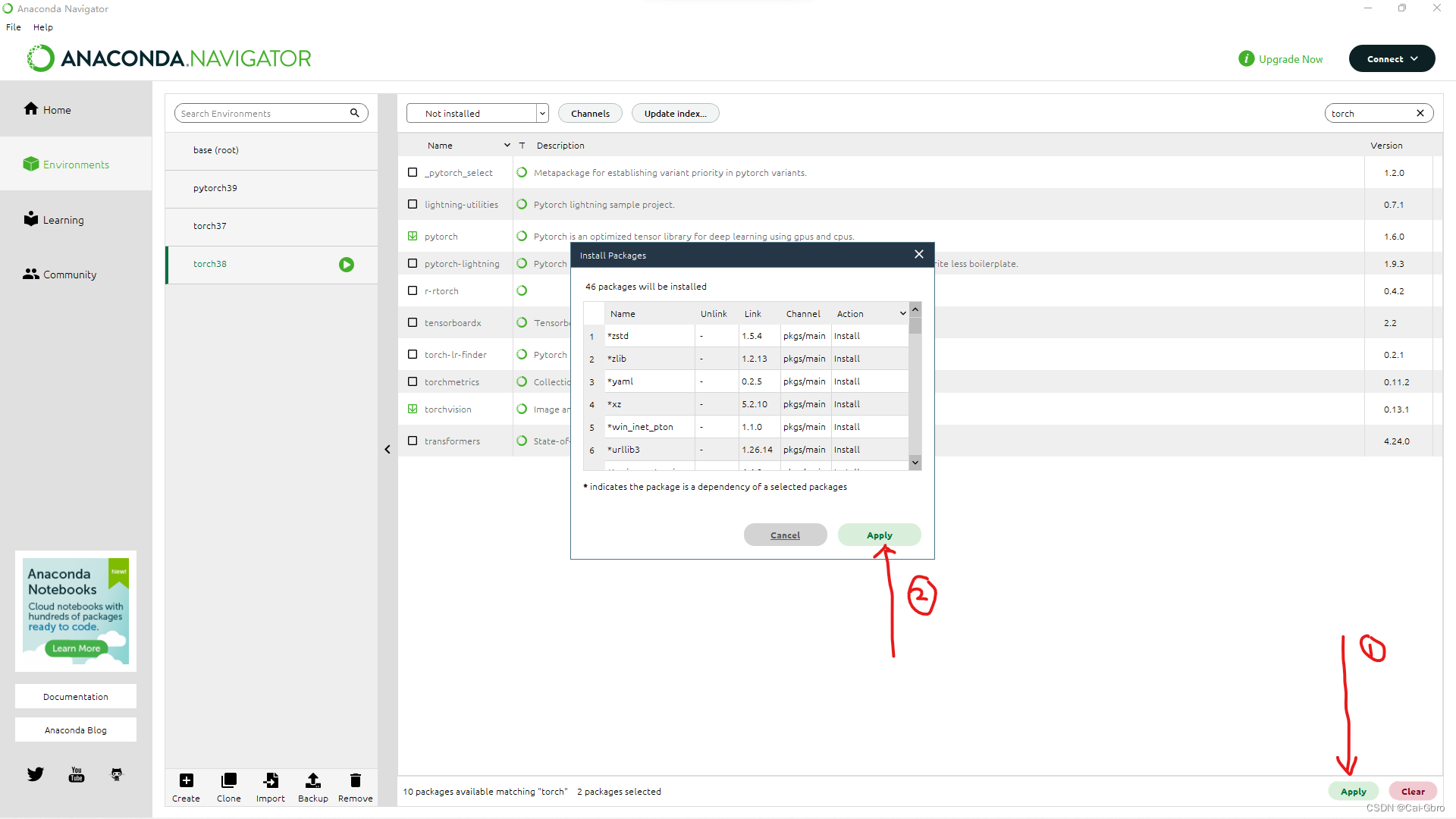Clear the package selection

click(1413, 791)
